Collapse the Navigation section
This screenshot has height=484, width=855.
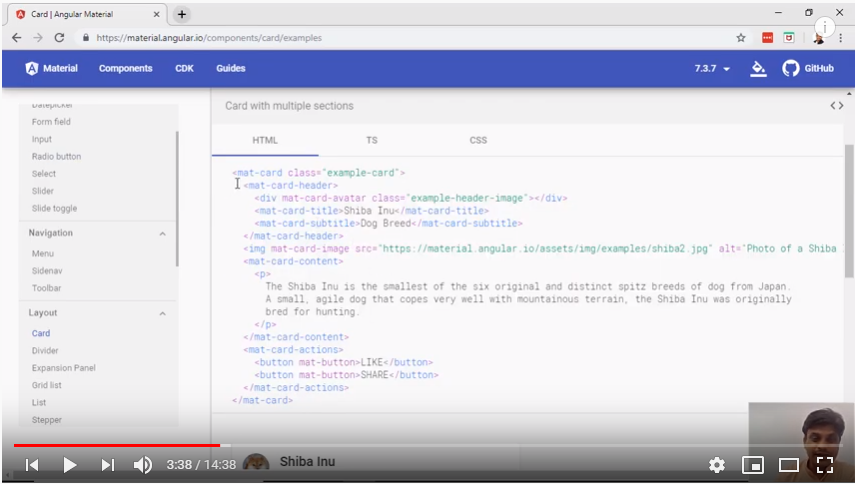coord(163,233)
